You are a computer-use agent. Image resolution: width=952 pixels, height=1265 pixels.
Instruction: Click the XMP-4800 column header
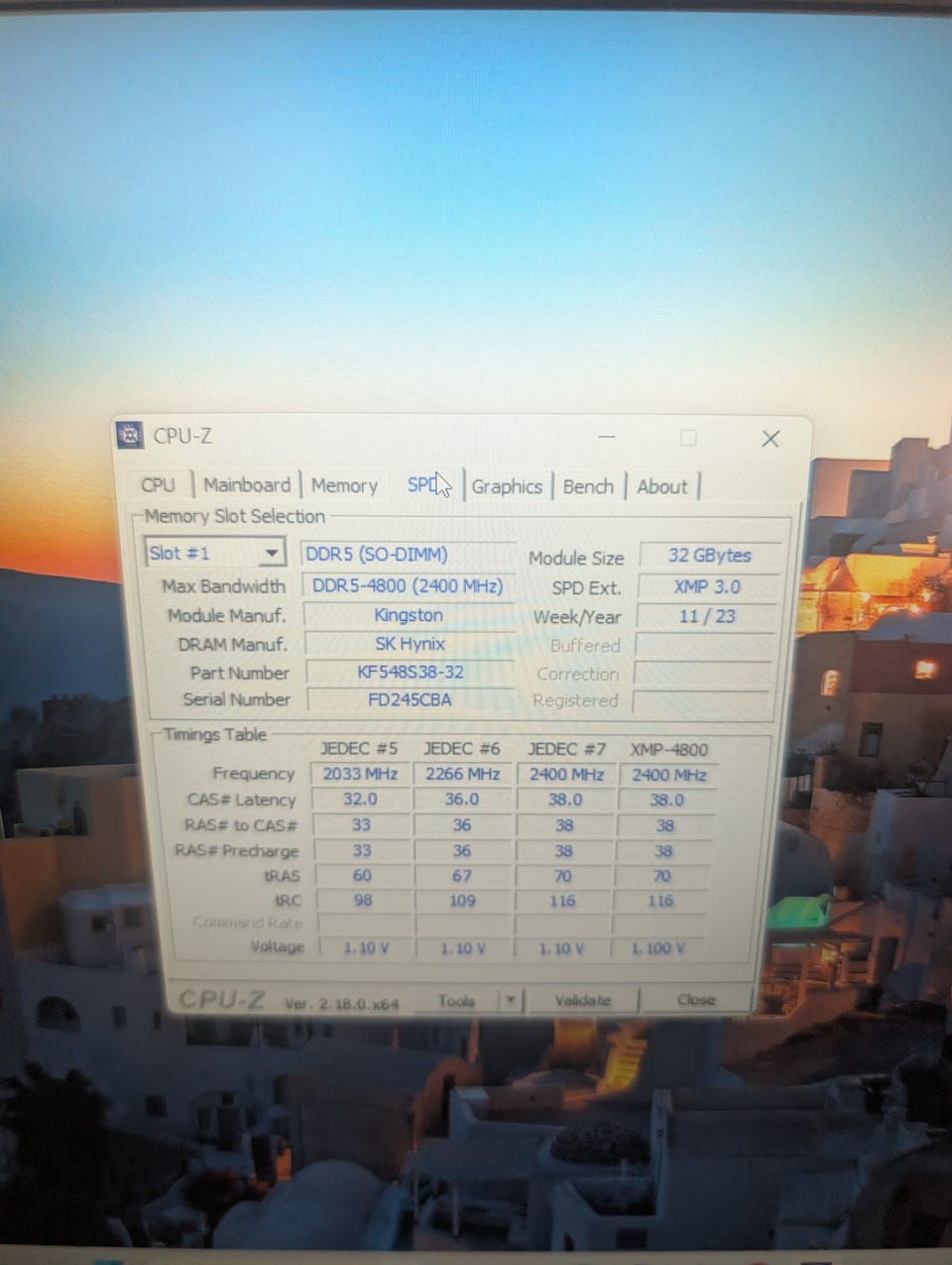669,749
